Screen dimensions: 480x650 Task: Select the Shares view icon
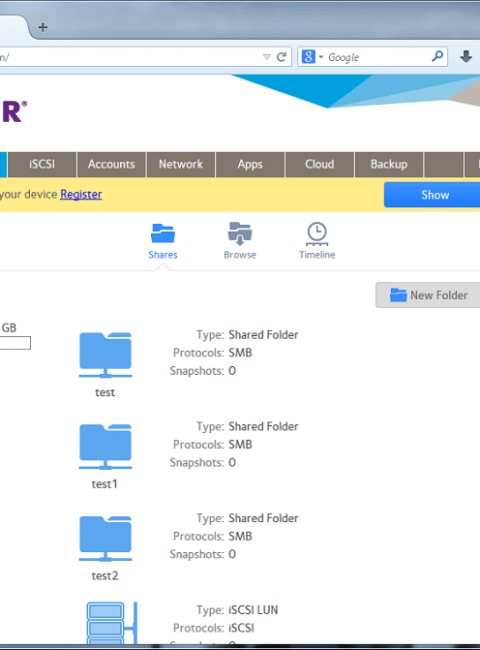163,241
